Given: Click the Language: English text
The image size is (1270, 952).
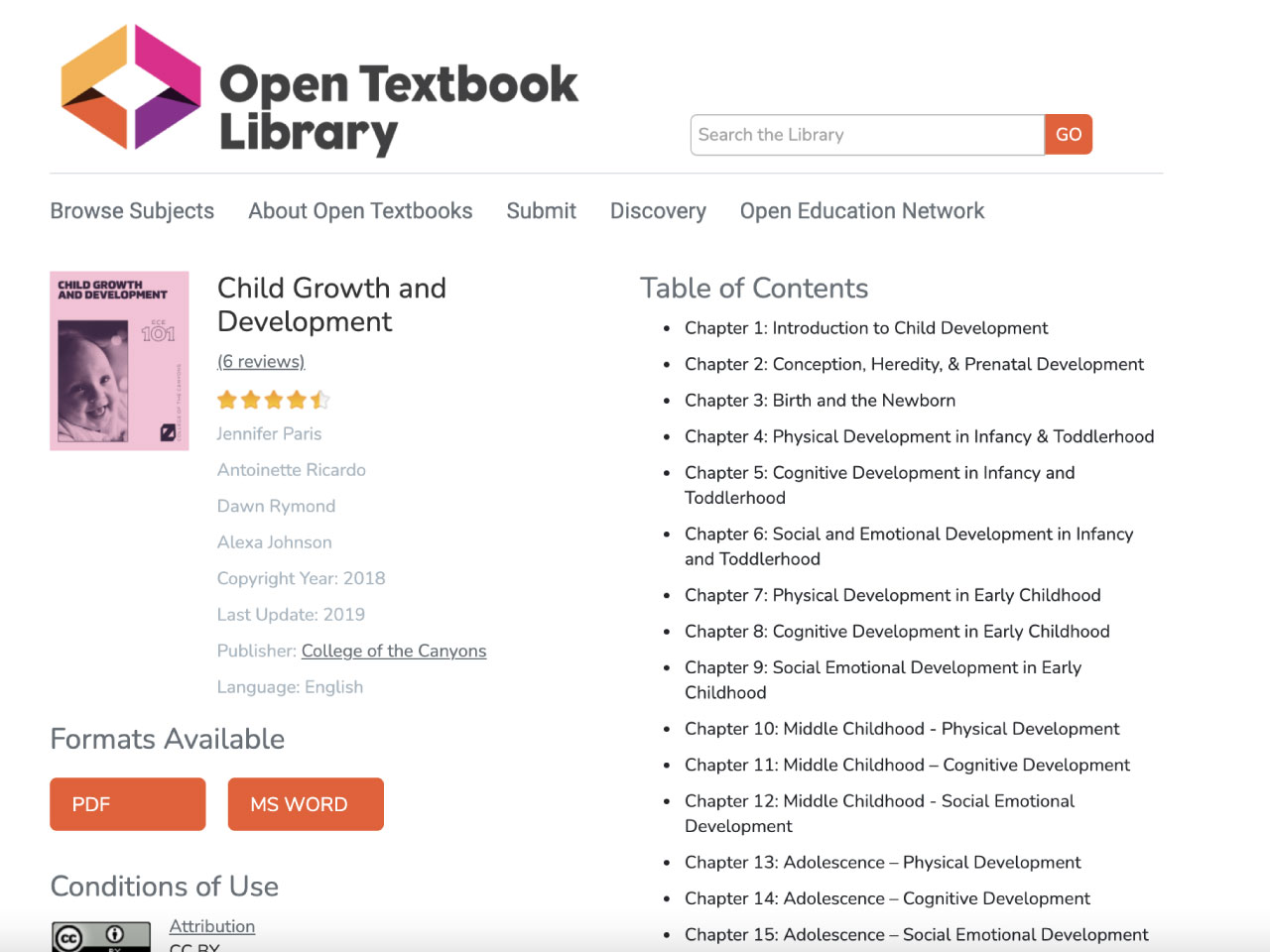Looking at the screenshot, I should point(290,687).
